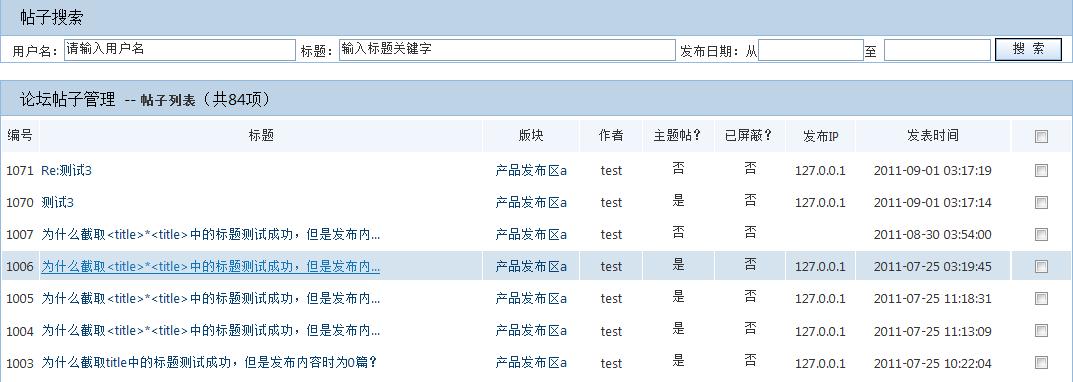The height and width of the screenshot is (382, 1073).
Task: Open post 1003 为什么截取title中的标题 link
Action: point(209,362)
